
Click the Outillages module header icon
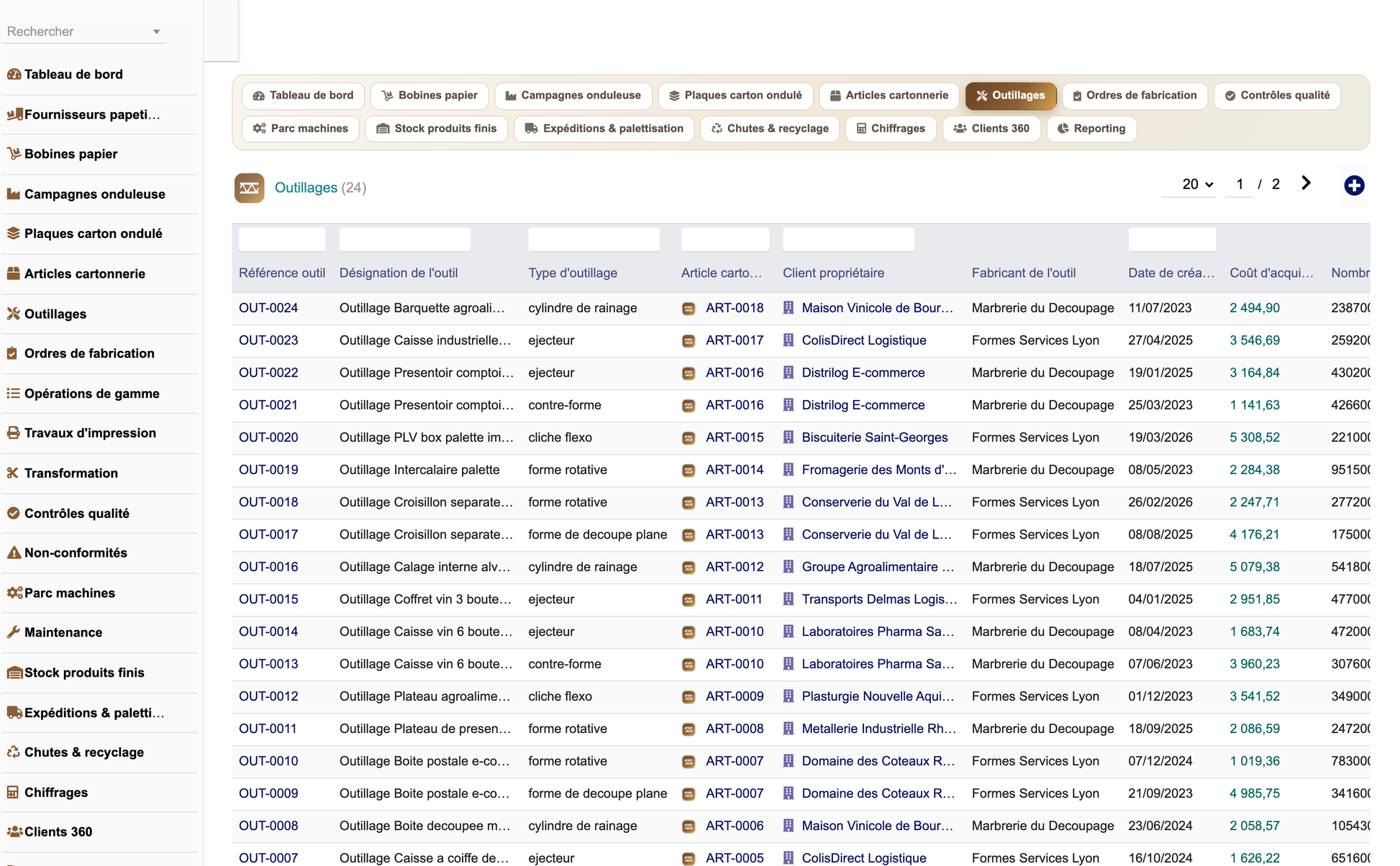pos(249,188)
